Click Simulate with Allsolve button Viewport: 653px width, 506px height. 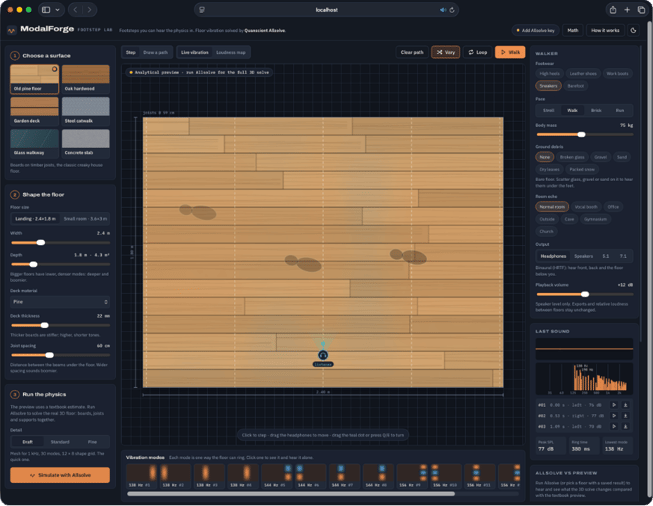60,475
